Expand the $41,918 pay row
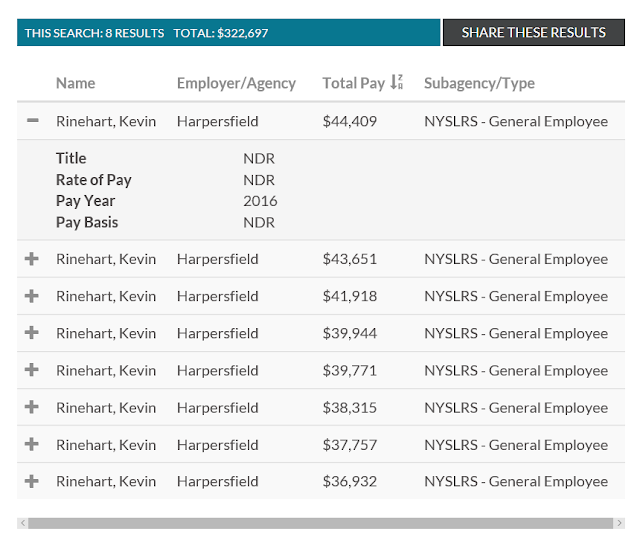 (32, 296)
